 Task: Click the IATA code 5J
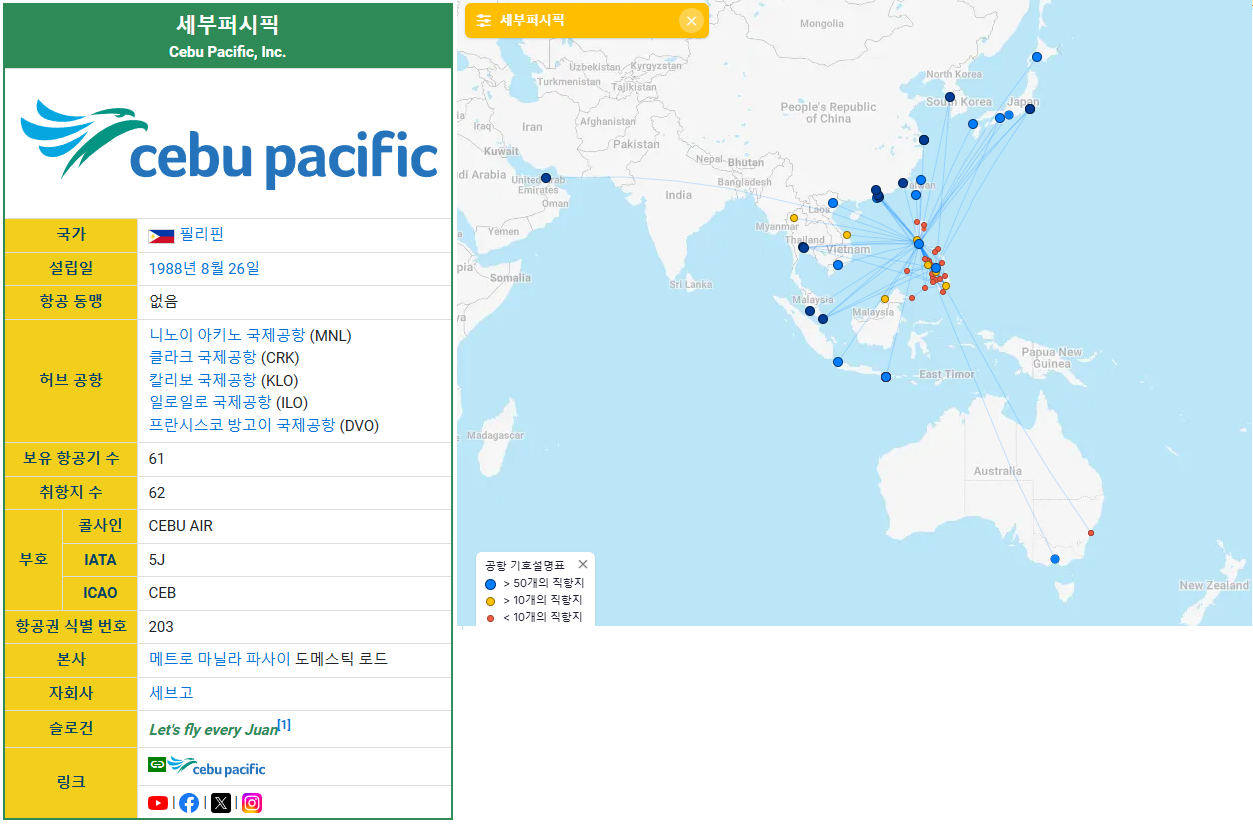pos(157,560)
